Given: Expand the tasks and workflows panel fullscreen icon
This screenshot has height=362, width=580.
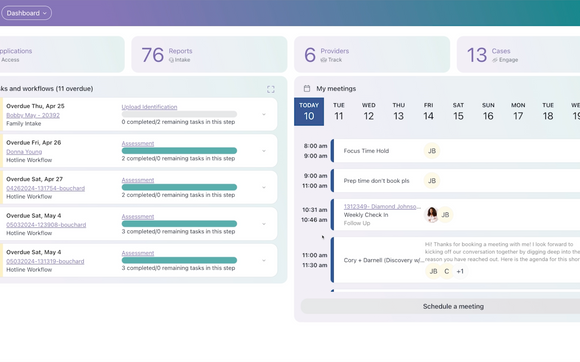Looking at the screenshot, I should pos(271,89).
